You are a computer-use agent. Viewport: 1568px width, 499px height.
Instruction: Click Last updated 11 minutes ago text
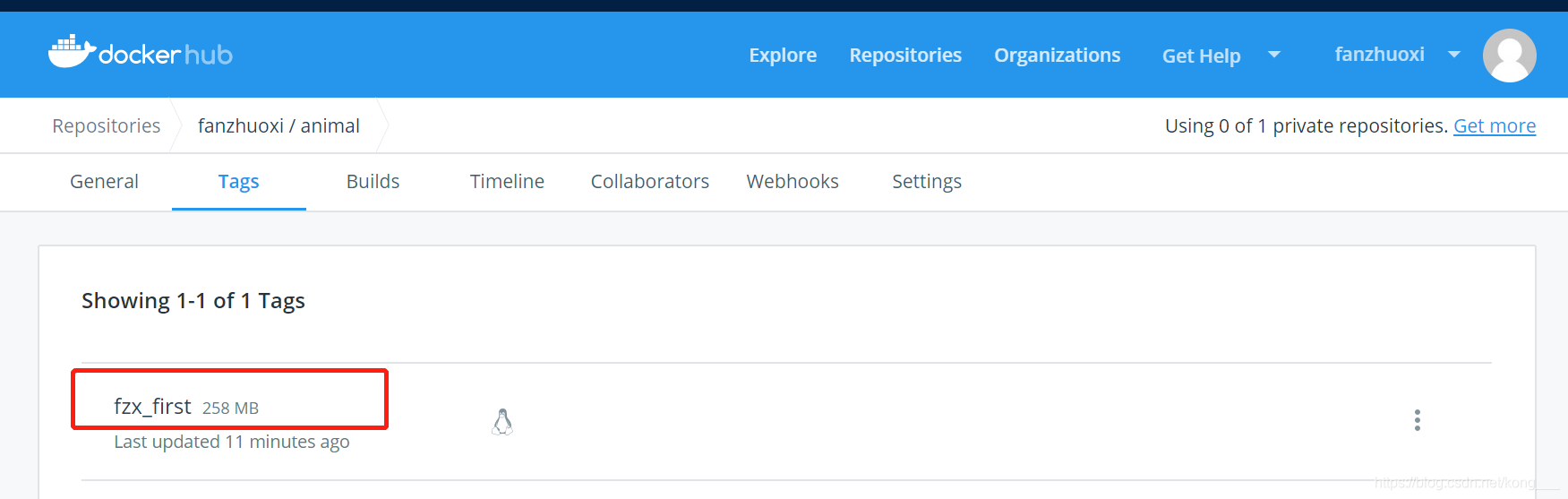coord(232,442)
